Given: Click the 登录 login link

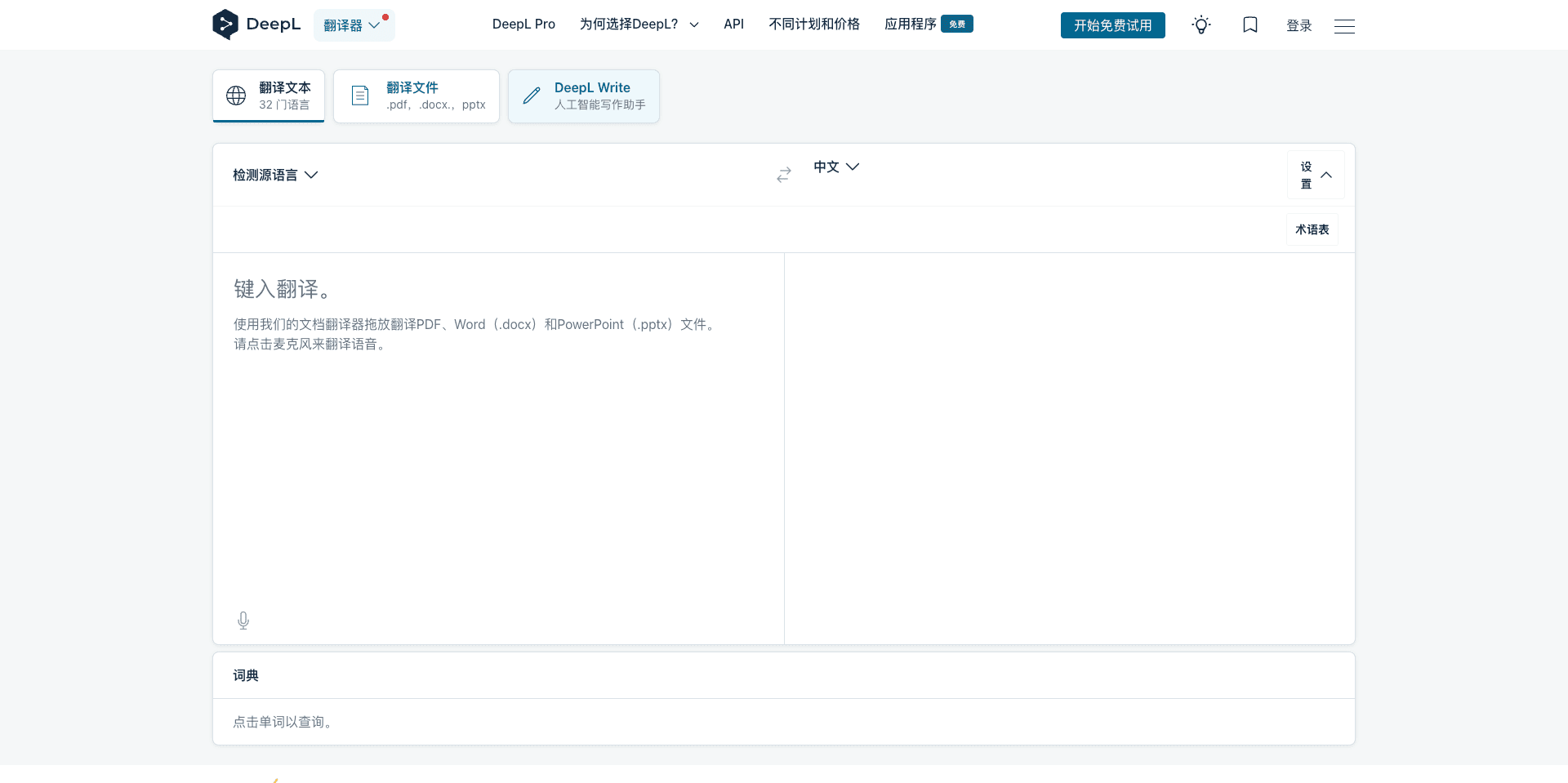Looking at the screenshot, I should point(1298,25).
